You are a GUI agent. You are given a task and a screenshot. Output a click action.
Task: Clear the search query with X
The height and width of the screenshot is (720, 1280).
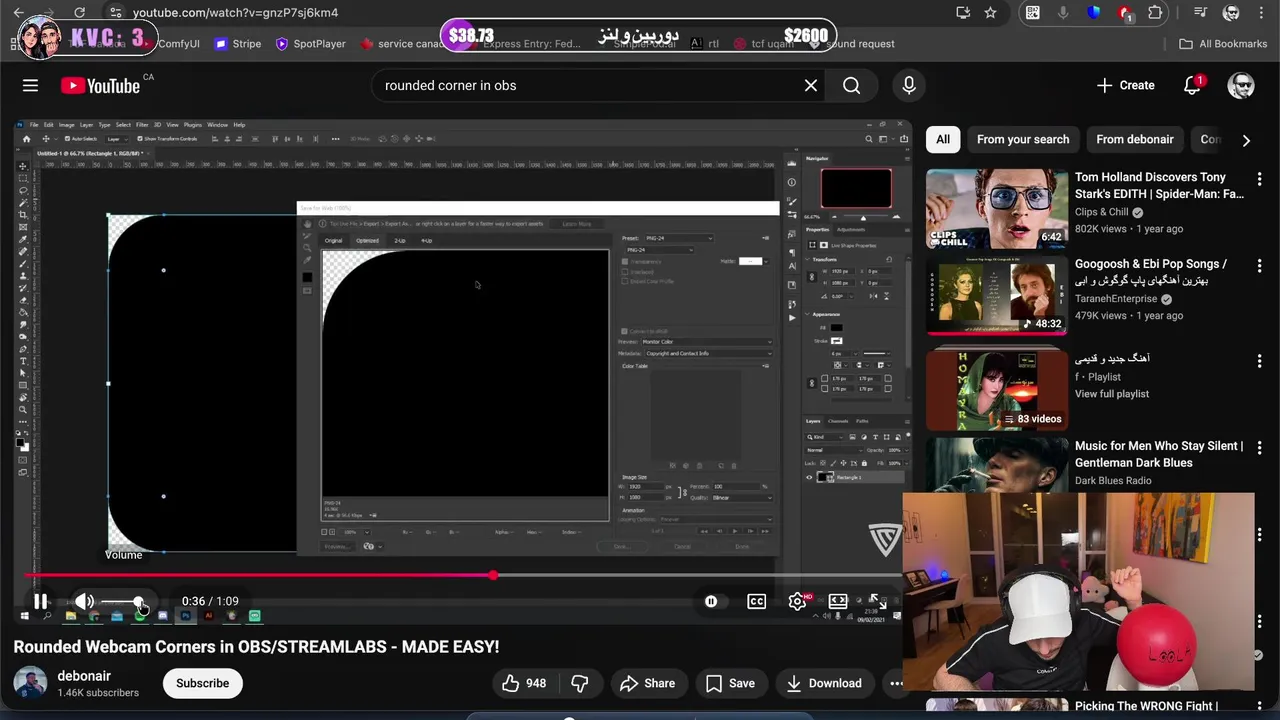coord(811,85)
